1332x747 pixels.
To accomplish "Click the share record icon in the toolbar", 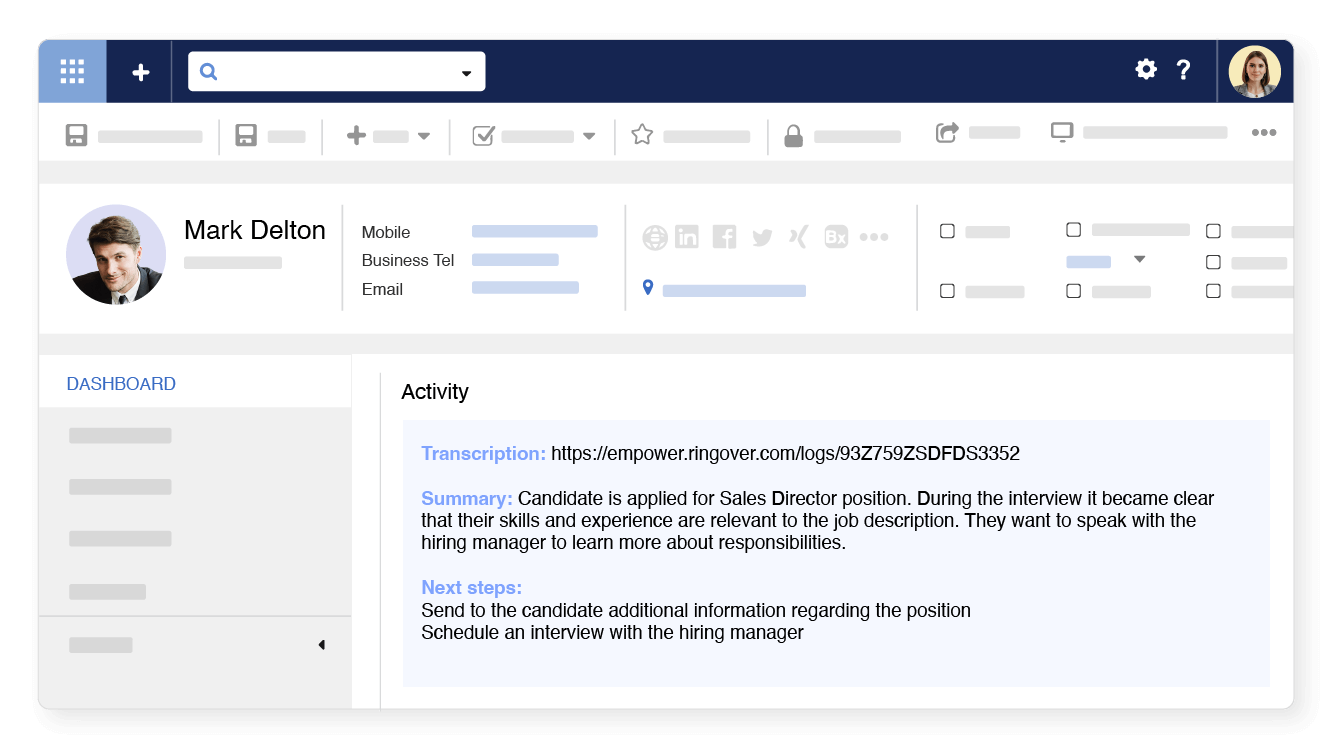I will pos(947,131).
